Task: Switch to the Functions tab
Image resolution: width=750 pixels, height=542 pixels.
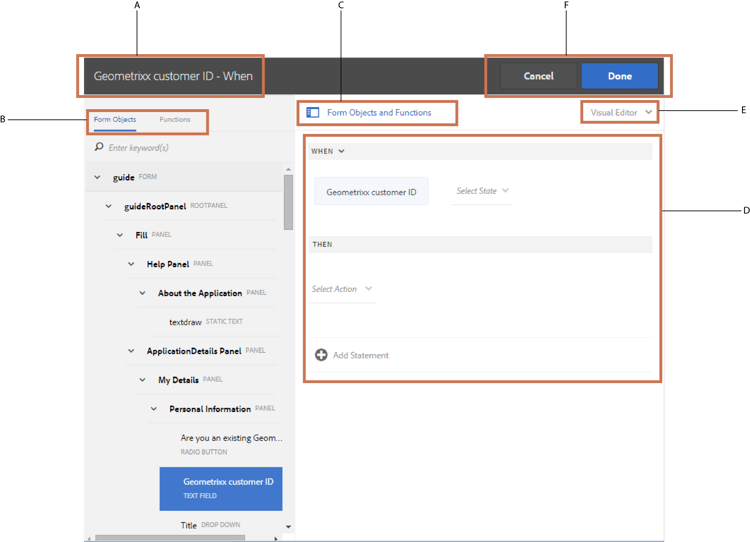Action: [175, 120]
